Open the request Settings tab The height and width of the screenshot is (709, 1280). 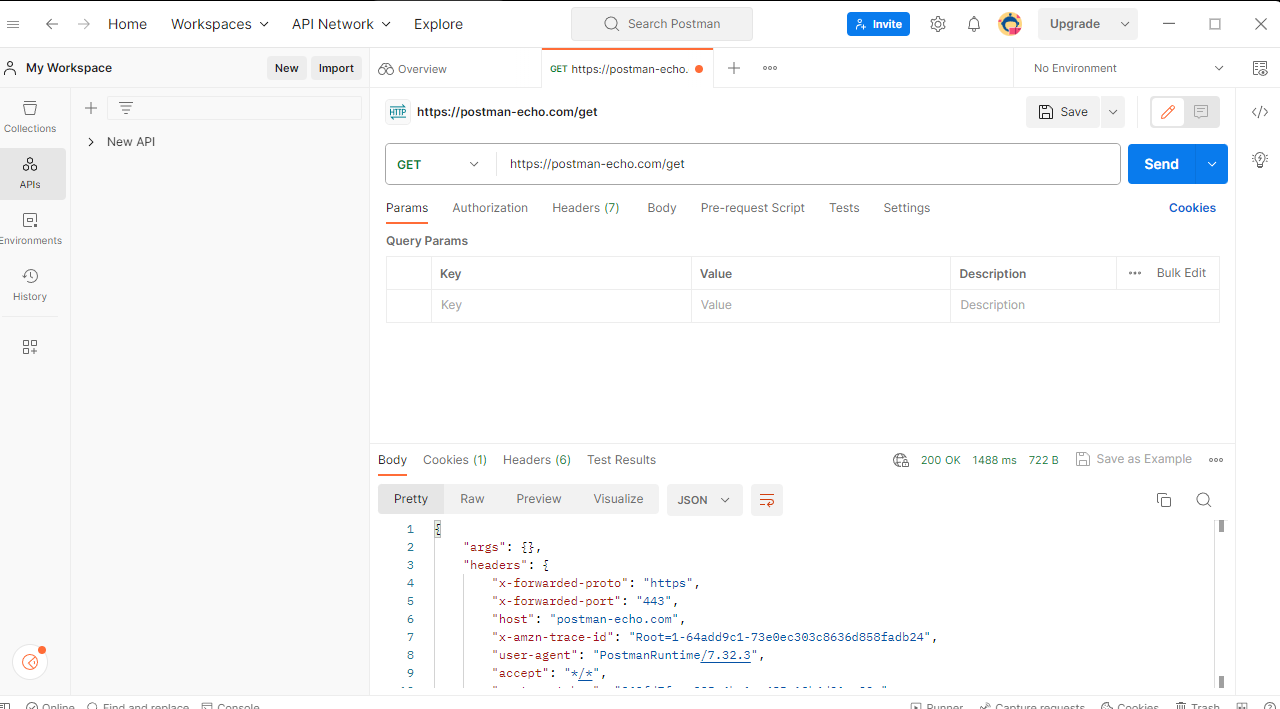click(907, 208)
